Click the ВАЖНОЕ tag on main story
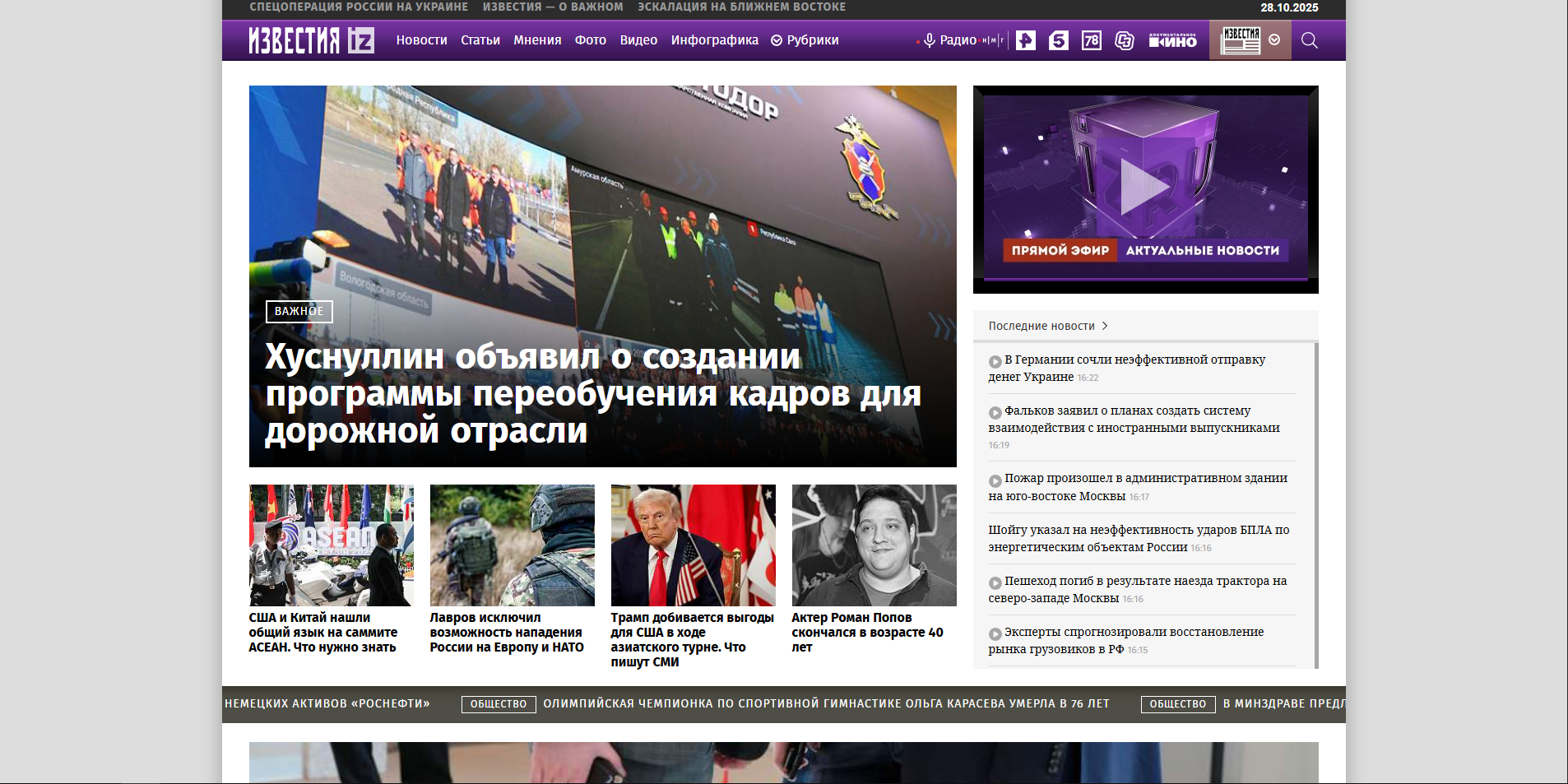1568x784 pixels. [x=299, y=311]
